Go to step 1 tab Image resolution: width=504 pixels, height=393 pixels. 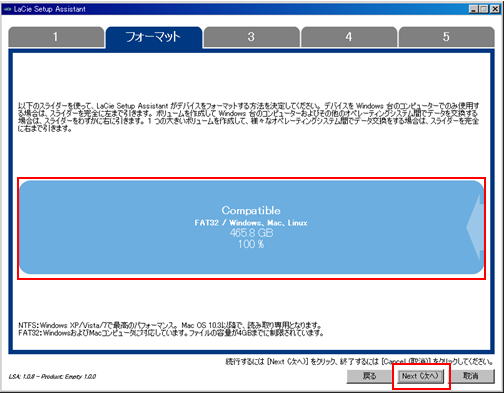pyautogui.click(x=56, y=37)
